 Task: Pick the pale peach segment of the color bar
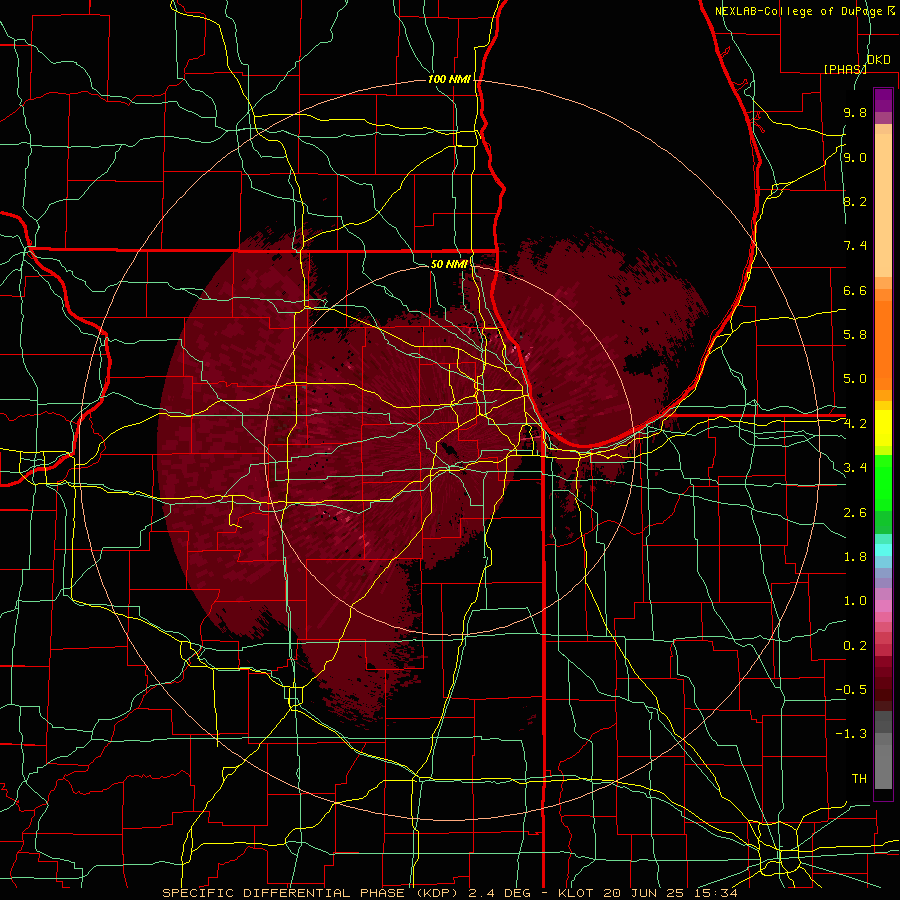click(883, 205)
